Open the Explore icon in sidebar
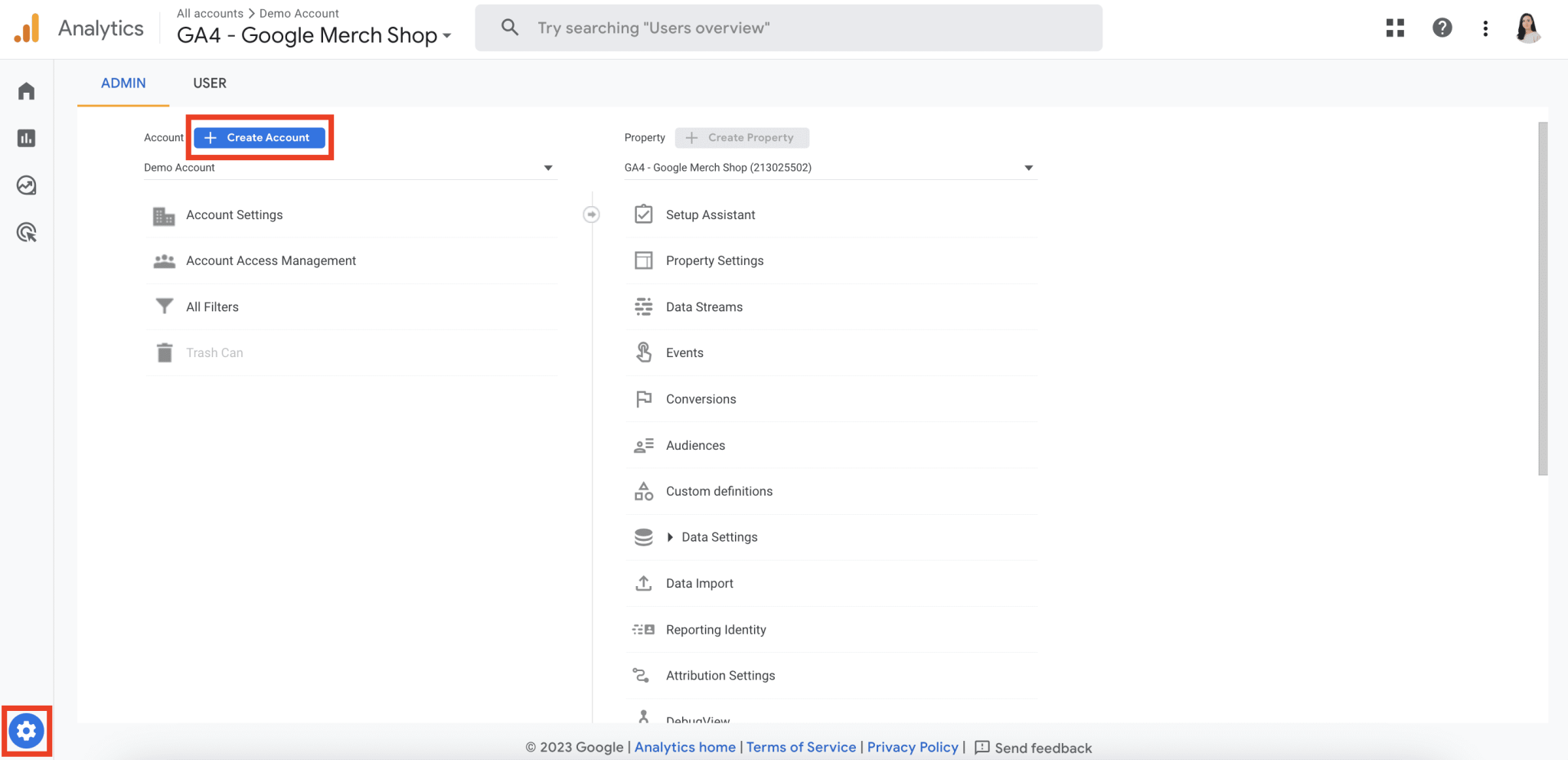1568x760 pixels. click(x=27, y=185)
